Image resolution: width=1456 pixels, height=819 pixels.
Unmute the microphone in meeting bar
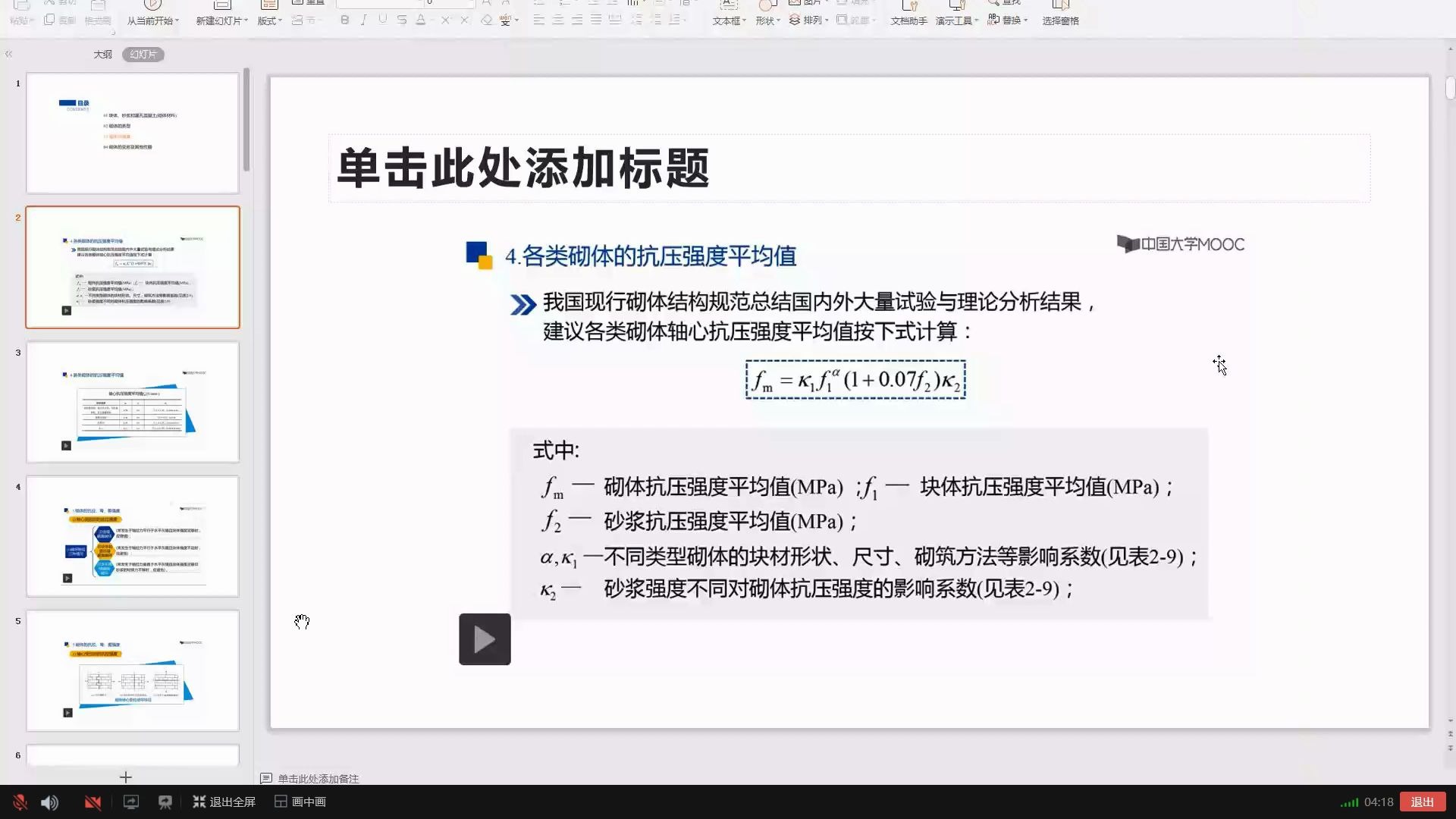[20, 802]
